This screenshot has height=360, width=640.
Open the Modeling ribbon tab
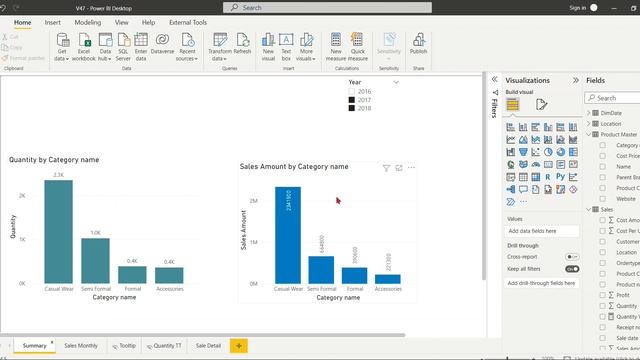pos(88,22)
